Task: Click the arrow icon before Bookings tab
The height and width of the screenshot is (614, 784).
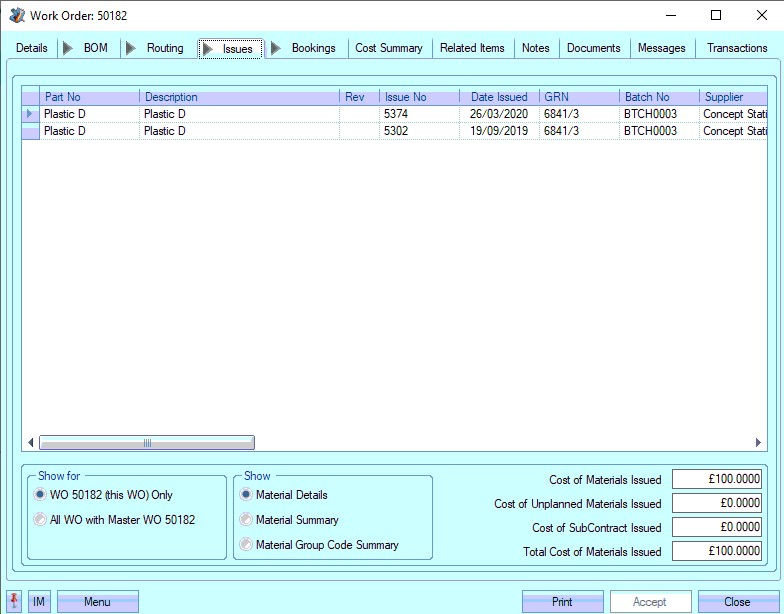Action: click(276, 48)
